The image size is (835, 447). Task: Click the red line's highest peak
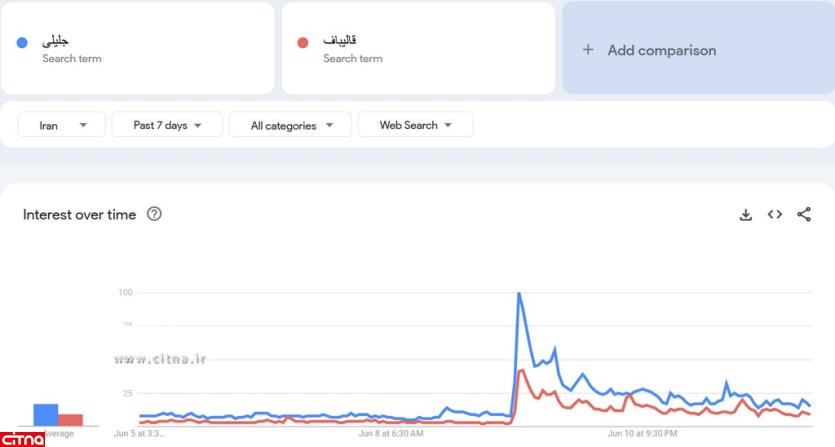coord(523,371)
